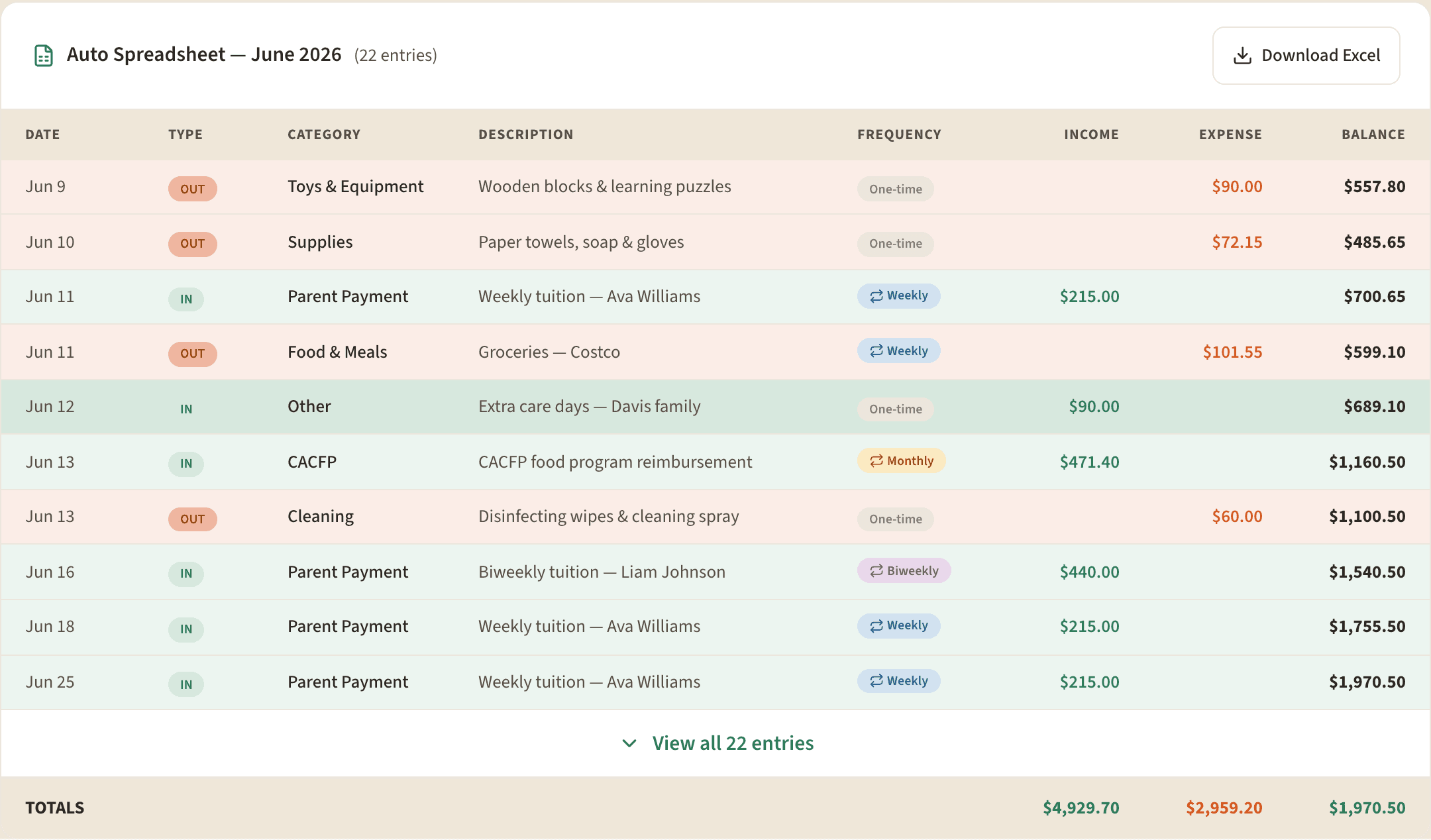1431x840 pixels.
Task: Click the $1,755.50 balance value
Action: click(x=1367, y=627)
